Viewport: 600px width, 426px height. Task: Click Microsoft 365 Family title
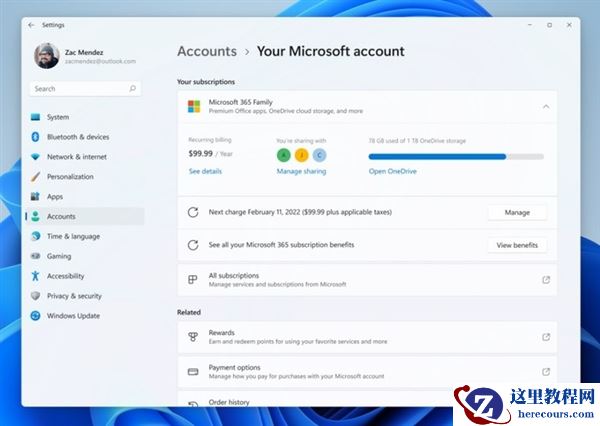click(x=241, y=102)
